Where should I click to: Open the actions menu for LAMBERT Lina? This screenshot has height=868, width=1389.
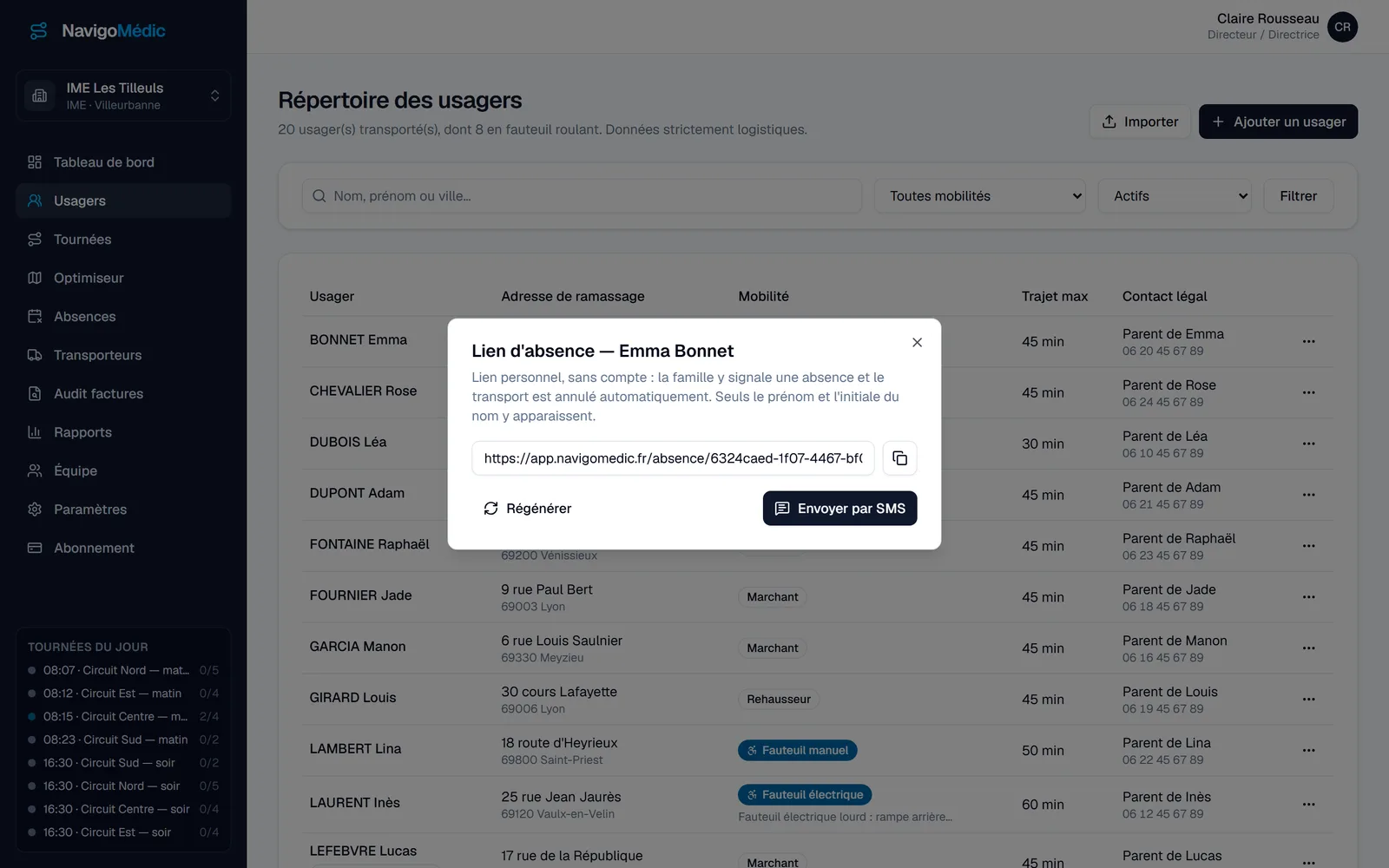click(x=1308, y=751)
